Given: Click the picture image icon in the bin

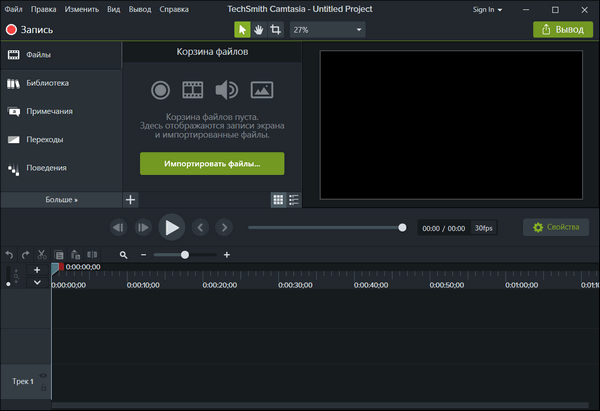Looking at the screenshot, I should click(262, 90).
